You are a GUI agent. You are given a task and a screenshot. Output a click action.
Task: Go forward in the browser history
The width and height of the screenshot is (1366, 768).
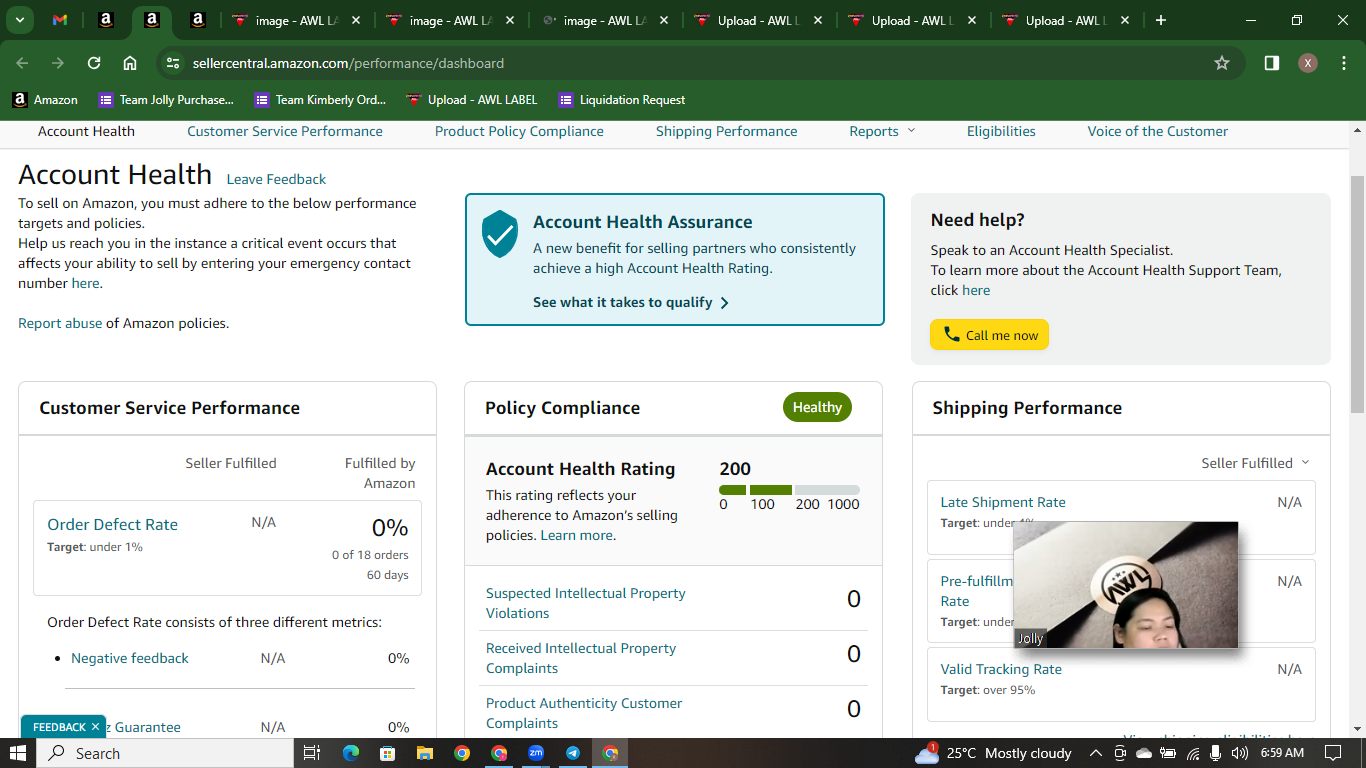[x=58, y=63]
